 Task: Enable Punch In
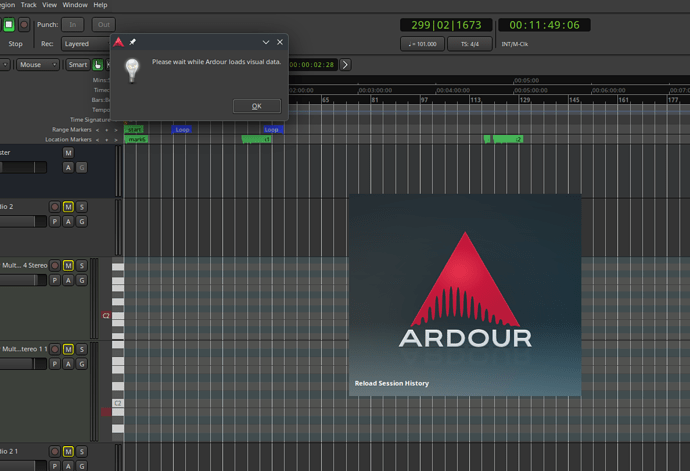tap(73, 25)
